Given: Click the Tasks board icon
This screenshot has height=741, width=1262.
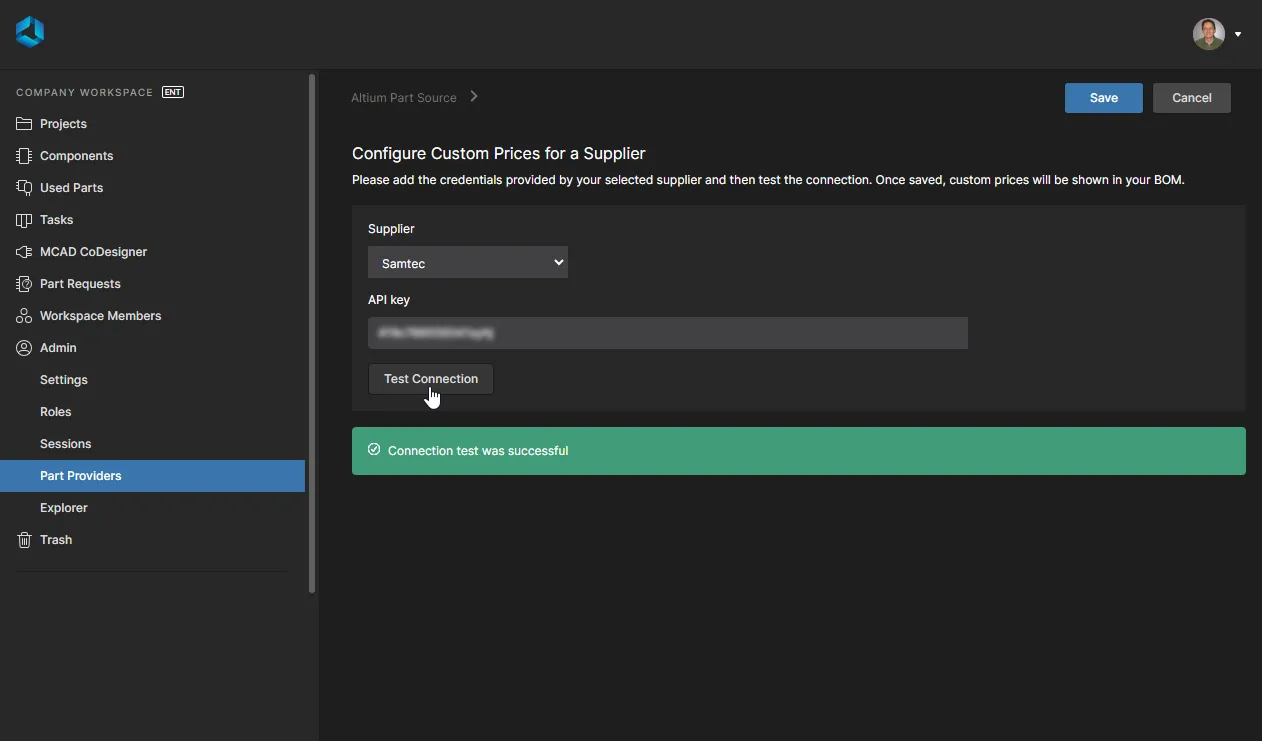Looking at the screenshot, I should (x=24, y=220).
